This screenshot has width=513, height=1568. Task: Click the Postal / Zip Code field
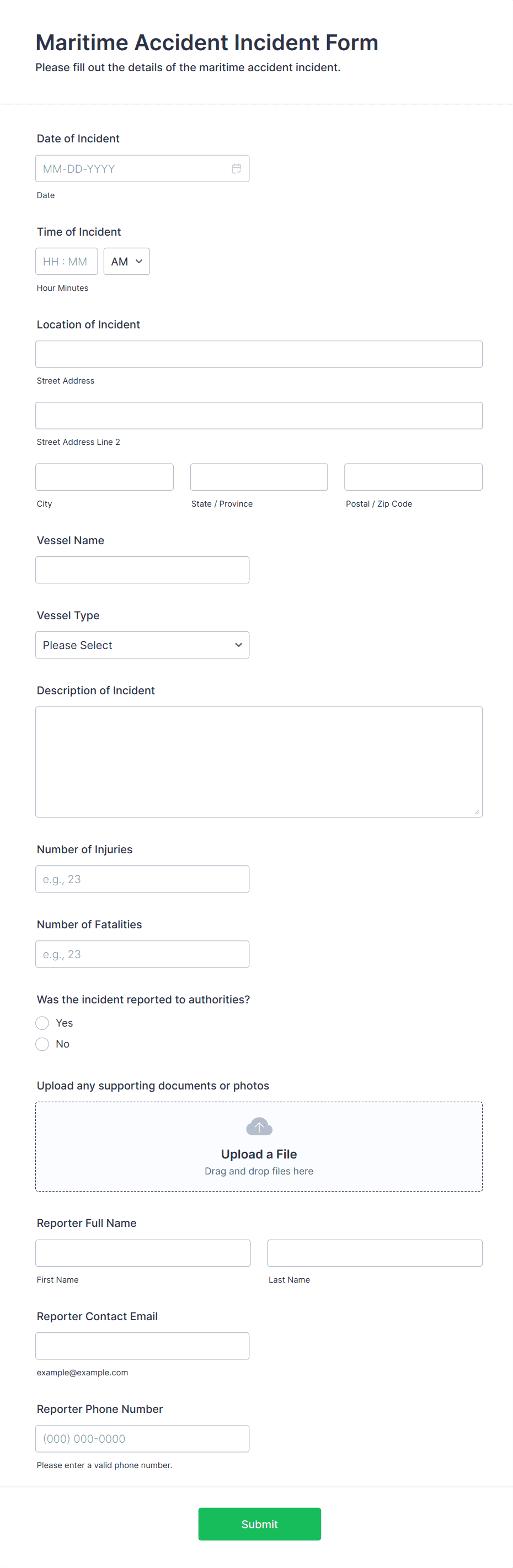[x=413, y=477]
